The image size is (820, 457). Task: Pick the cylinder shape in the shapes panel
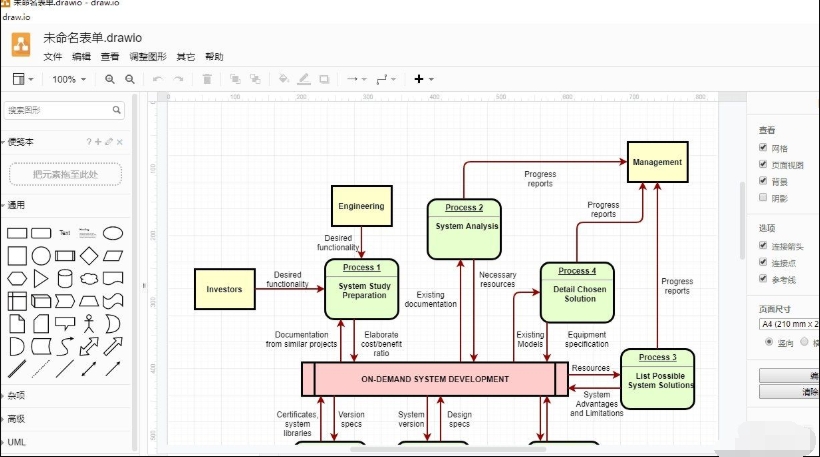click(65, 278)
